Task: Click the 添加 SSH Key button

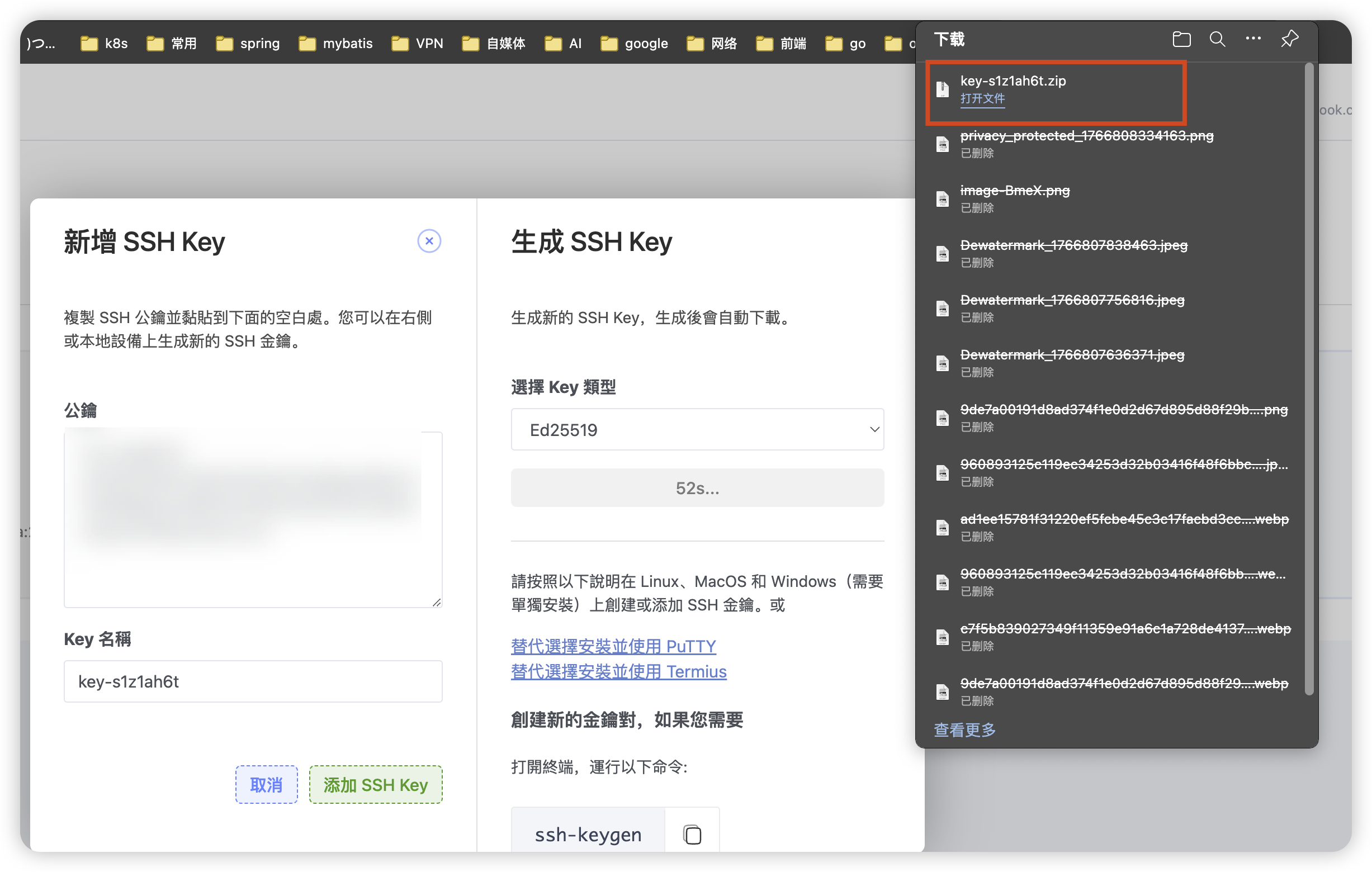Action: pyautogui.click(x=376, y=785)
